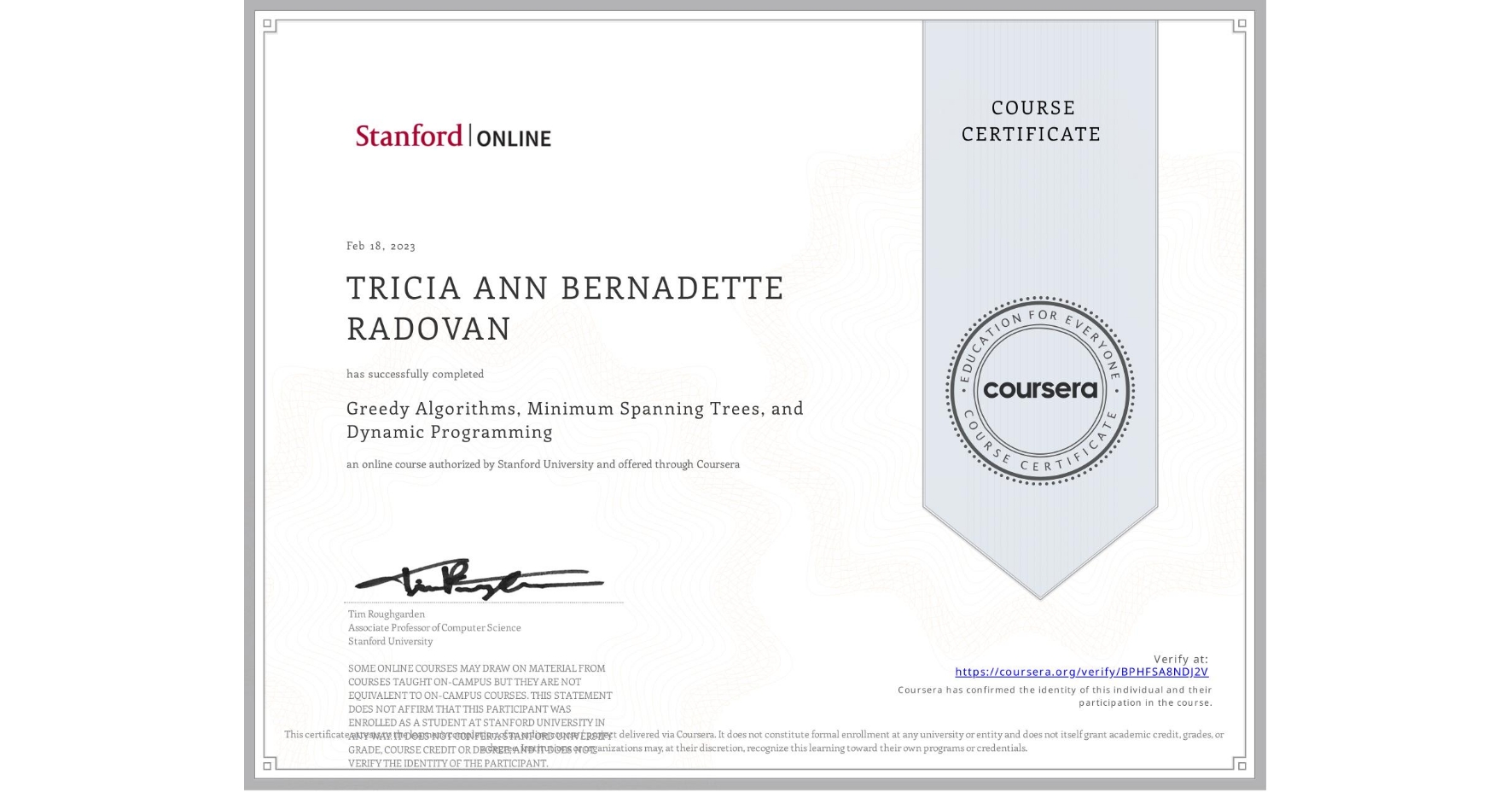Open the coursera.org/verify/BPHFSA8NDJ2V link
The height and width of the screenshot is (792, 1512).
click(1081, 672)
